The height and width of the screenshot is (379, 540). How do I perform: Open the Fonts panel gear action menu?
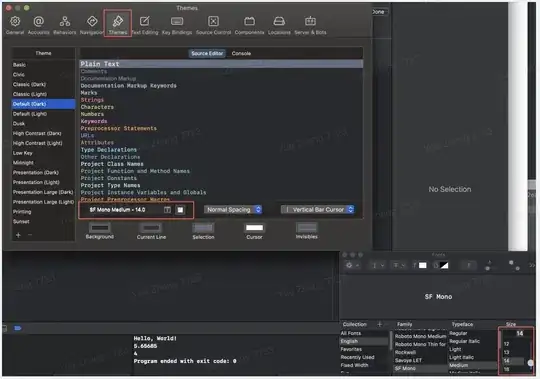point(352,265)
